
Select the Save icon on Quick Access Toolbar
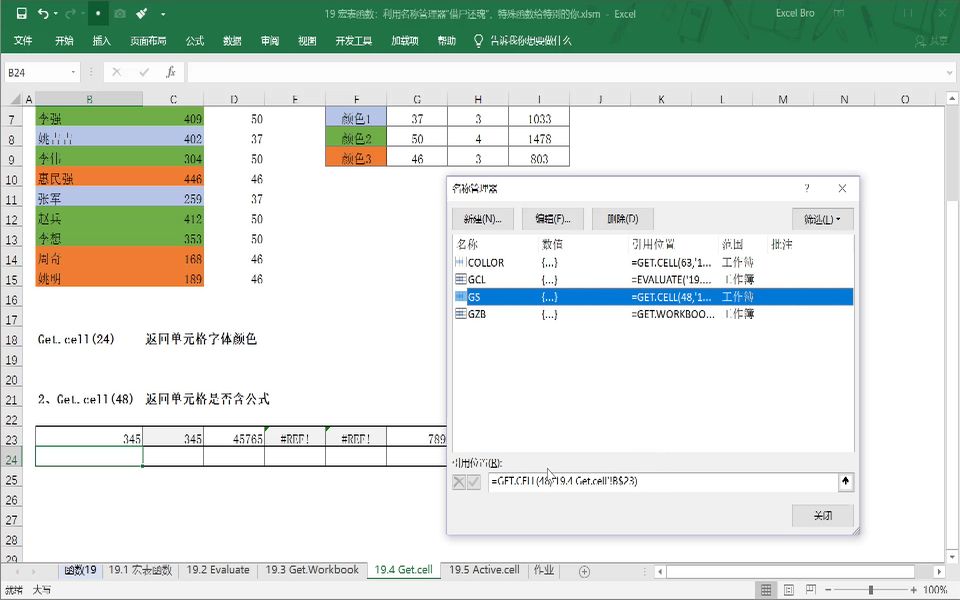[22, 13]
